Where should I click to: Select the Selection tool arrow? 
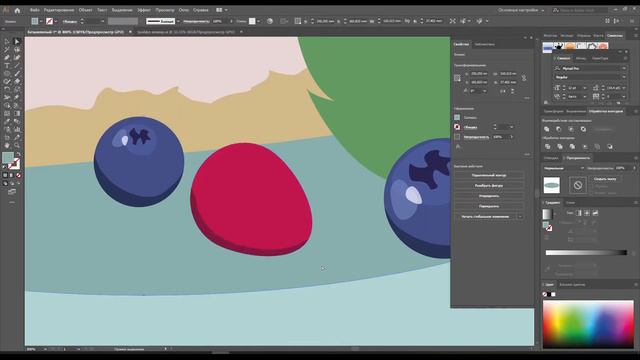pos(7,42)
